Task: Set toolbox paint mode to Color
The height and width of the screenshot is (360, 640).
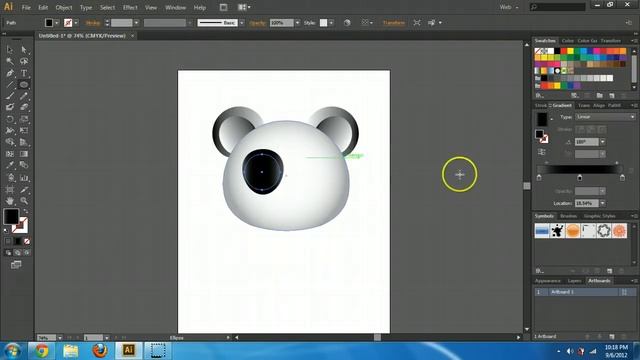Action: coord(8,241)
